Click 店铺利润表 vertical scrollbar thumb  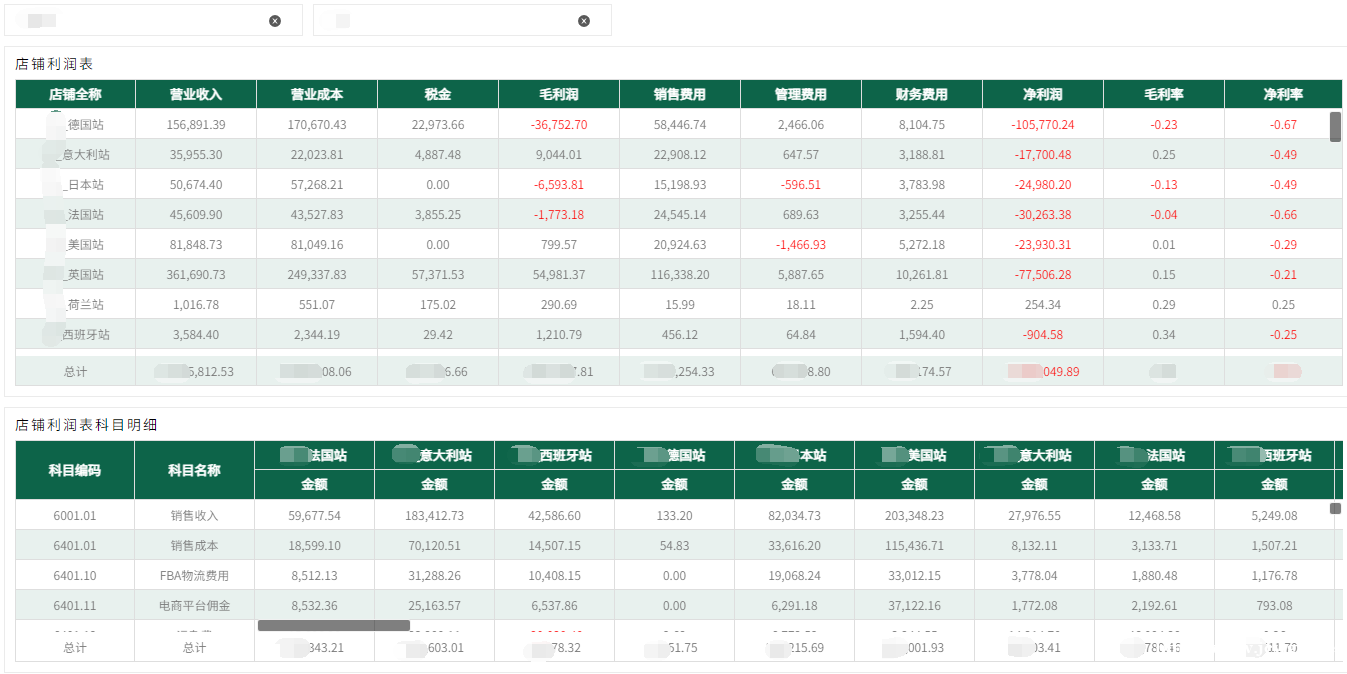(x=1335, y=127)
